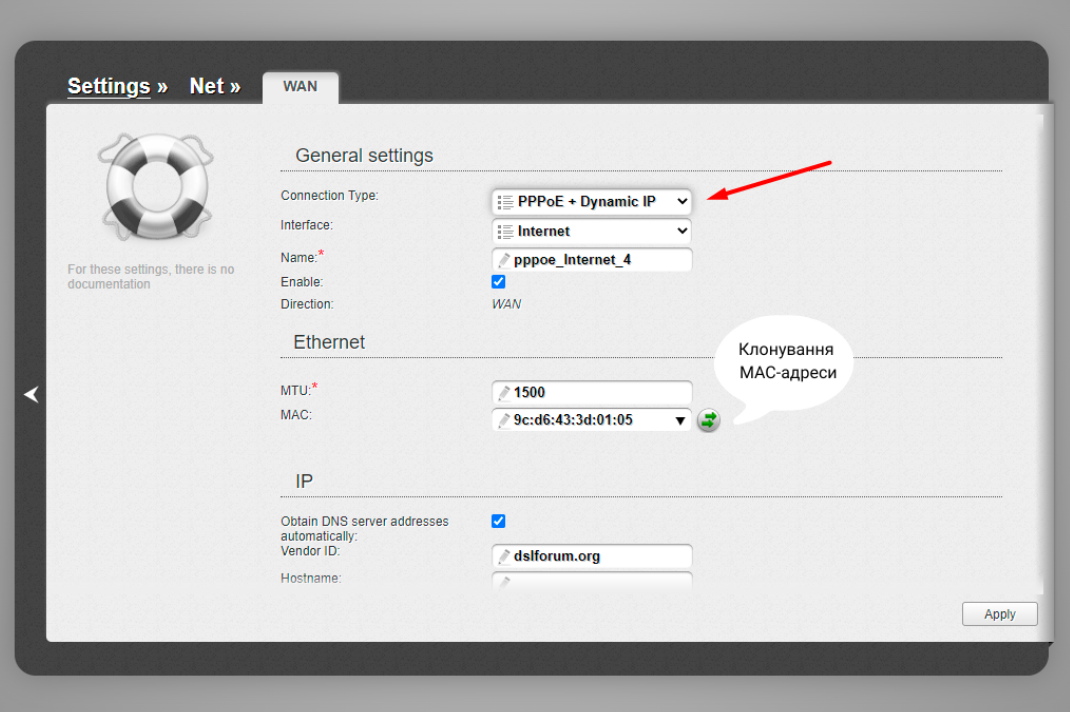Open Net breadcrumb section
Viewport: 1070px width, 712px height.
pos(207,87)
